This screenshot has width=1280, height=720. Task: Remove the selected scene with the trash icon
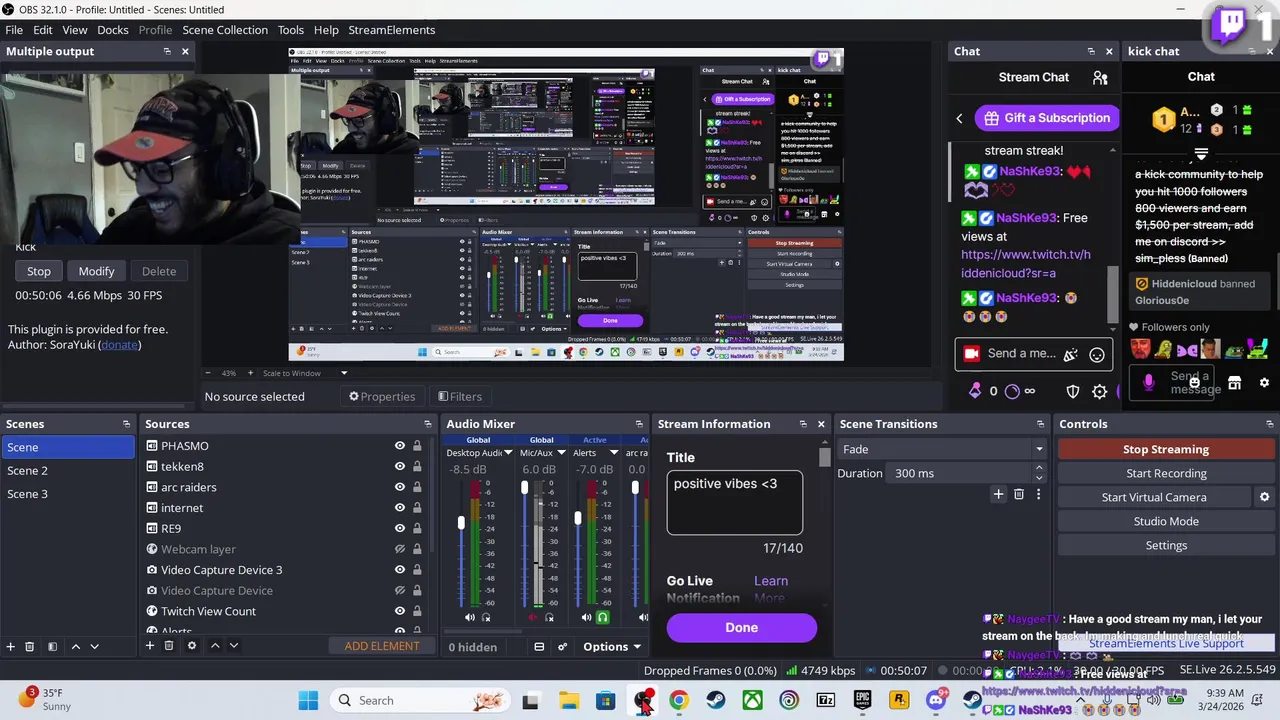coord(30,646)
